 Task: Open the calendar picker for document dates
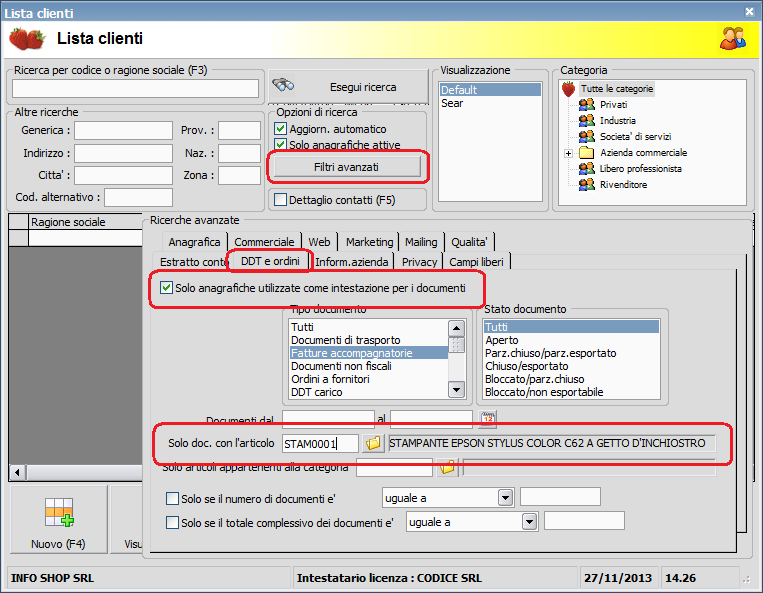pyautogui.click(x=488, y=418)
